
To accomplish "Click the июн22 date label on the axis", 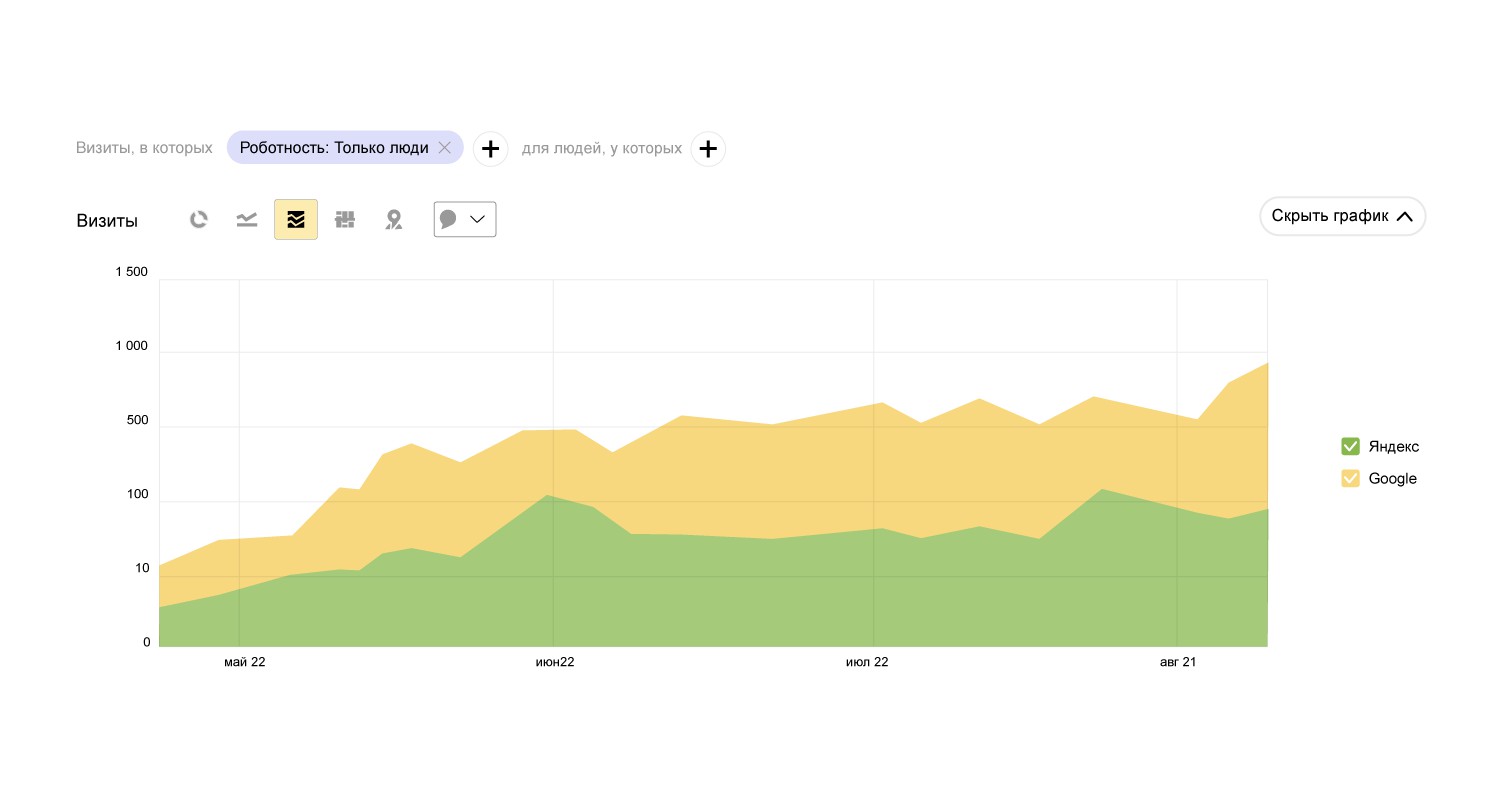I will [x=555, y=663].
